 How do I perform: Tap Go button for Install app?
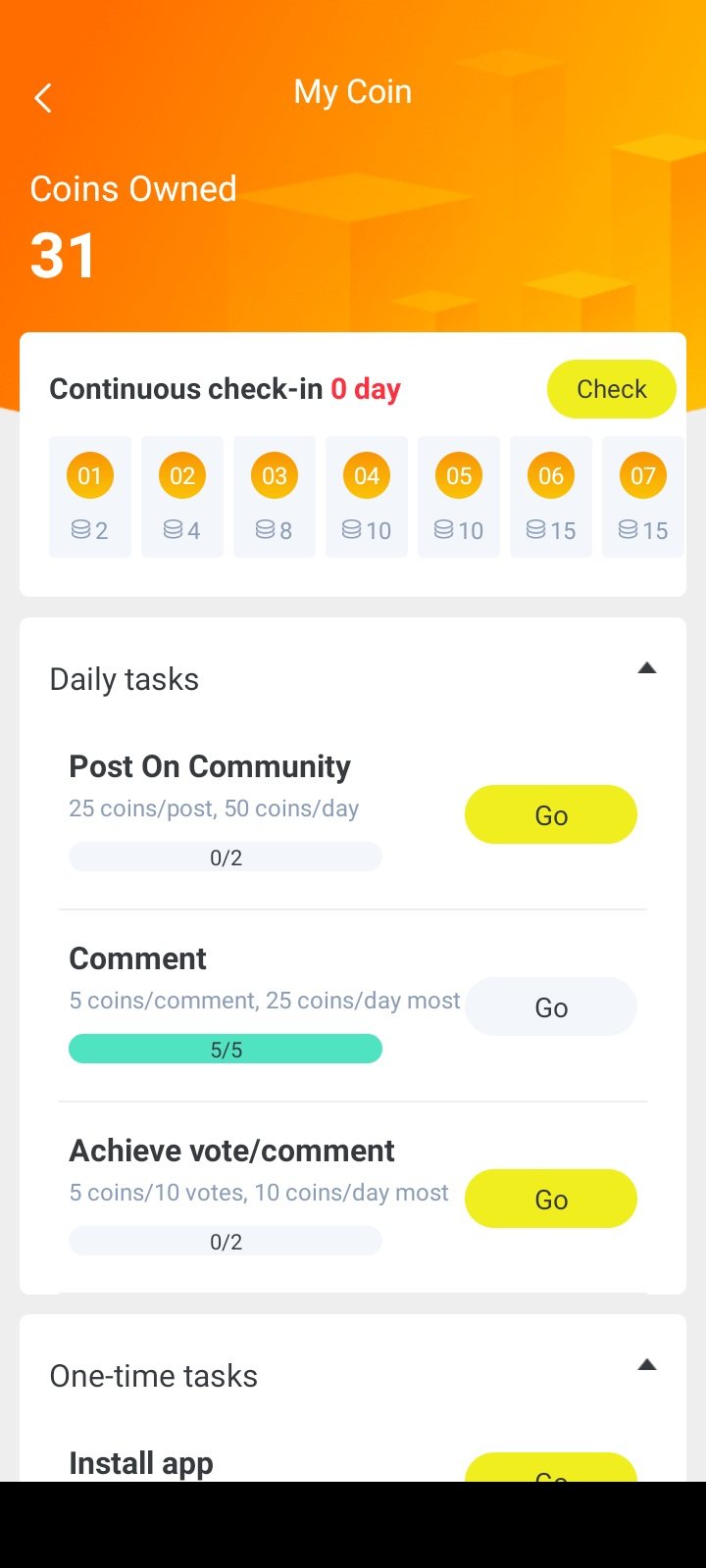click(551, 1469)
